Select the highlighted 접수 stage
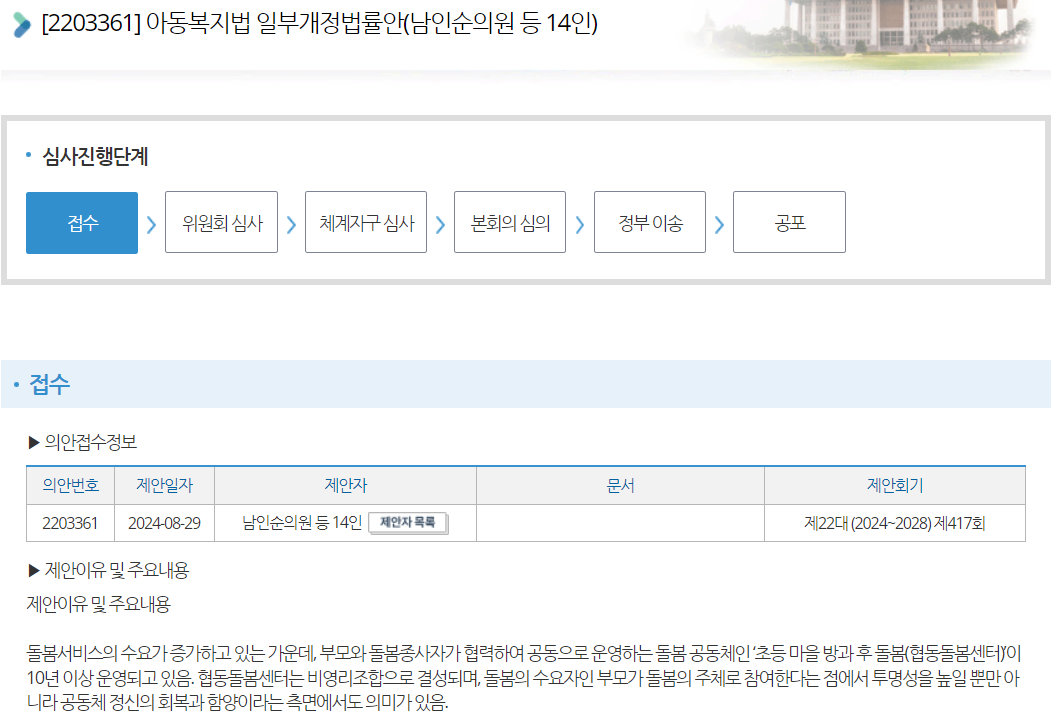This screenshot has width=1052, height=717. click(x=82, y=223)
